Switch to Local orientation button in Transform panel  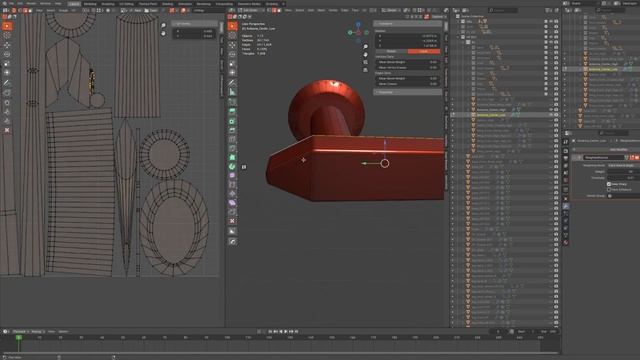click(x=424, y=51)
